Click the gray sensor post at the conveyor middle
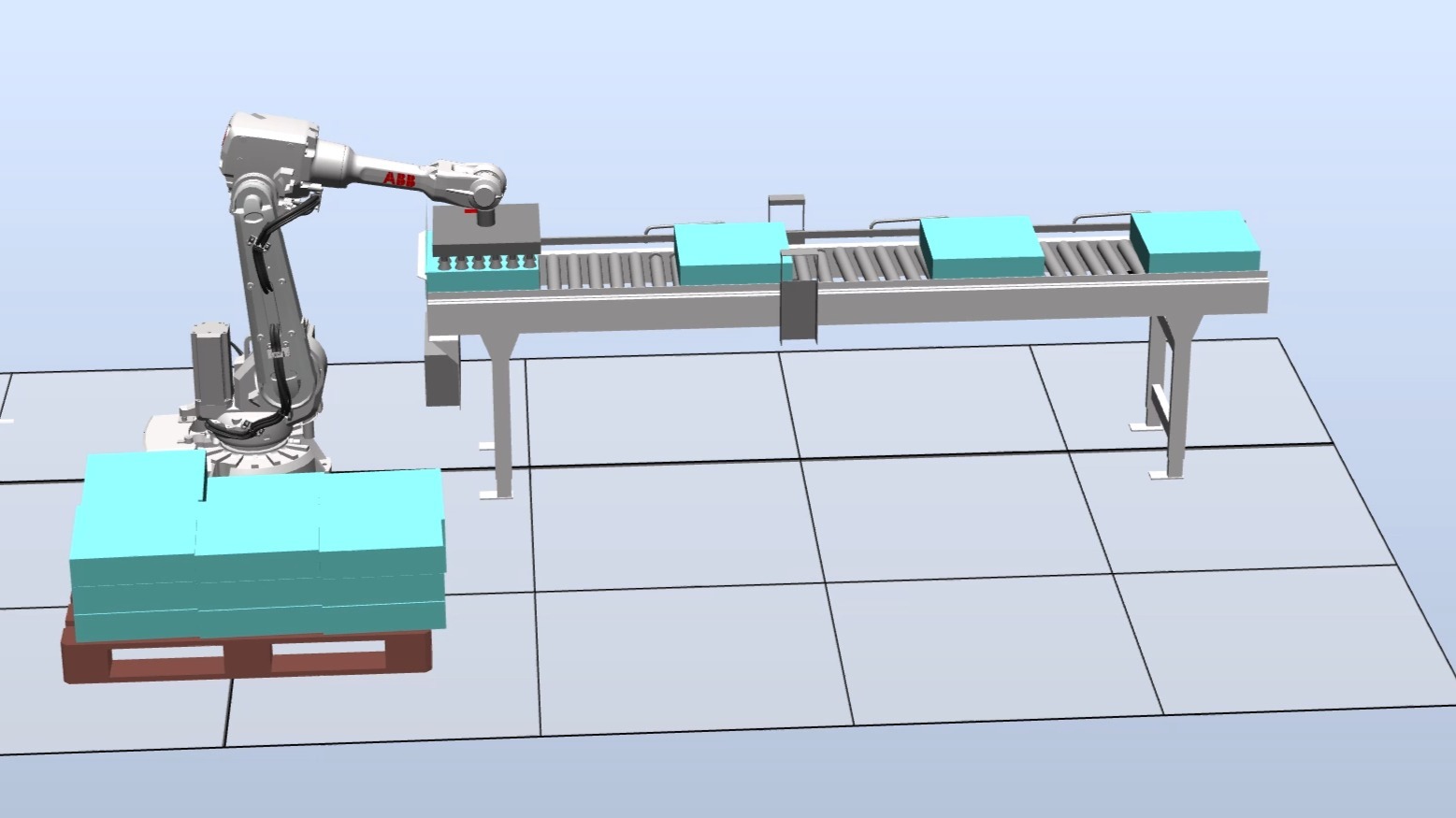 pyautogui.click(x=799, y=297)
